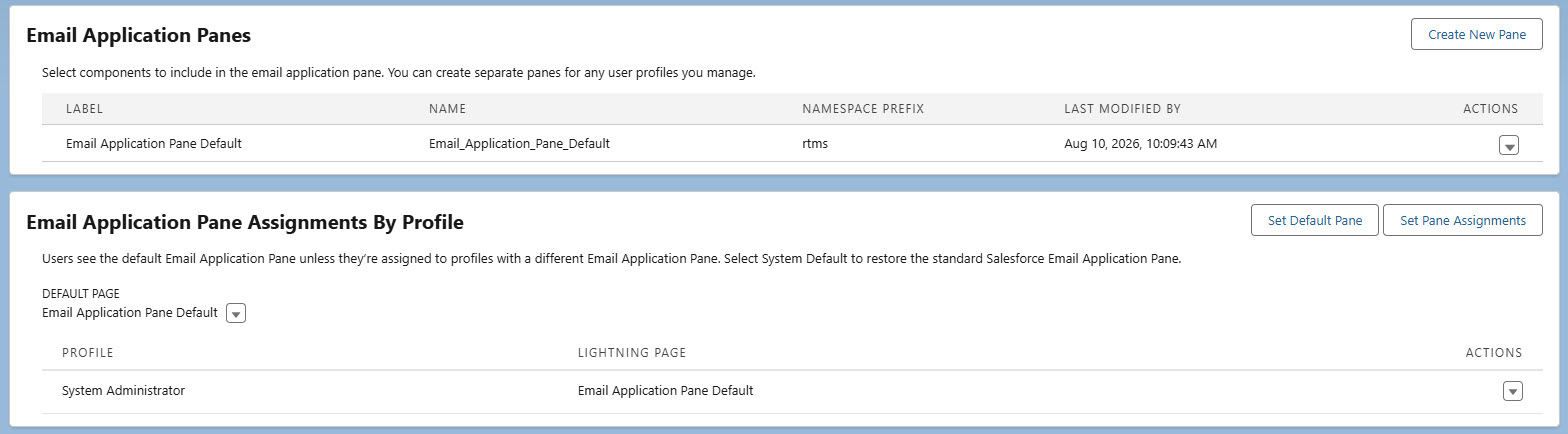The width and height of the screenshot is (1568, 434).
Task: Open Set Pane Assignments
Action: [x=1463, y=220]
